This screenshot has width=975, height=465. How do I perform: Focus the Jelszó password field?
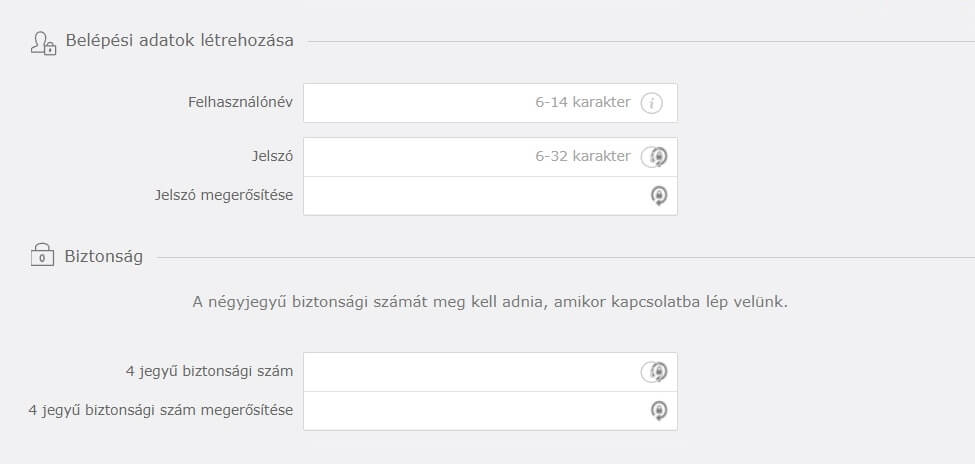pos(490,157)
